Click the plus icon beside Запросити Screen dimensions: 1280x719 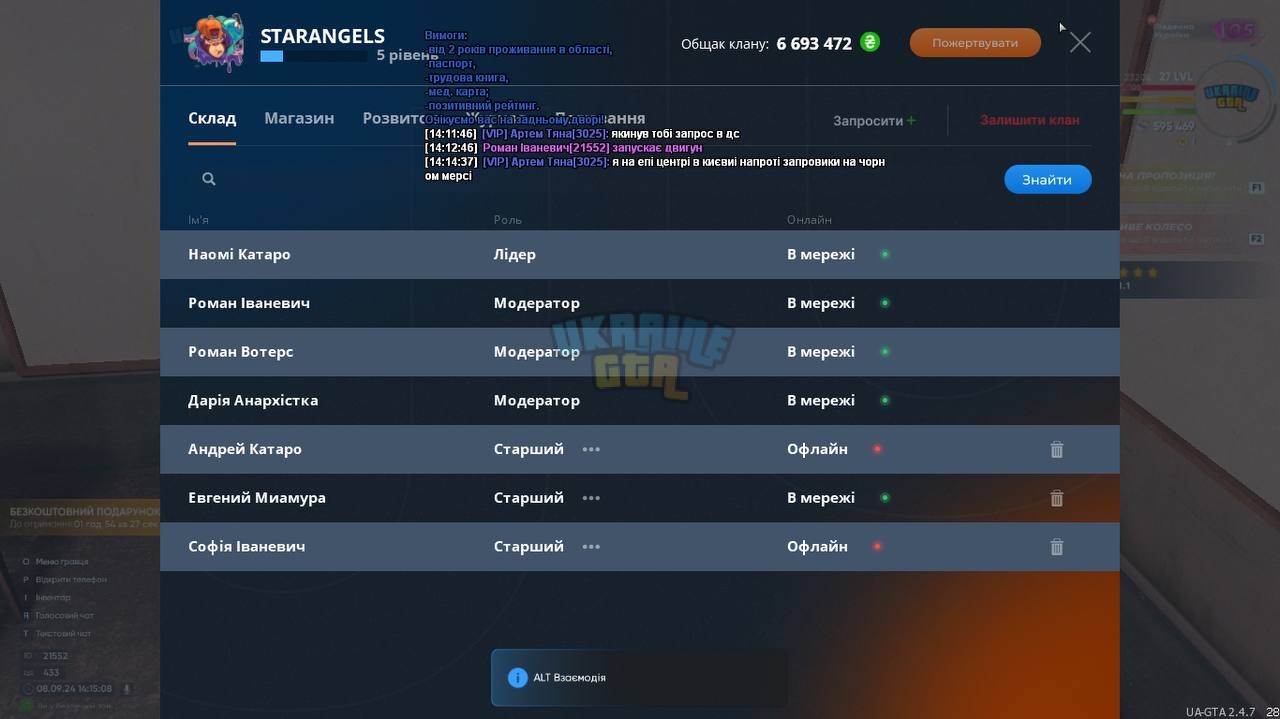point(911,120)
